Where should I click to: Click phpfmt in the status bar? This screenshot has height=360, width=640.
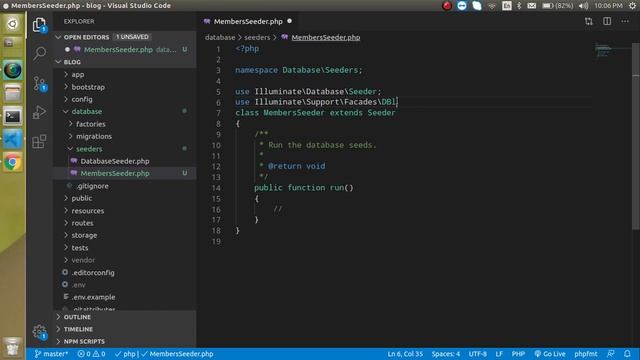point(586,354)
